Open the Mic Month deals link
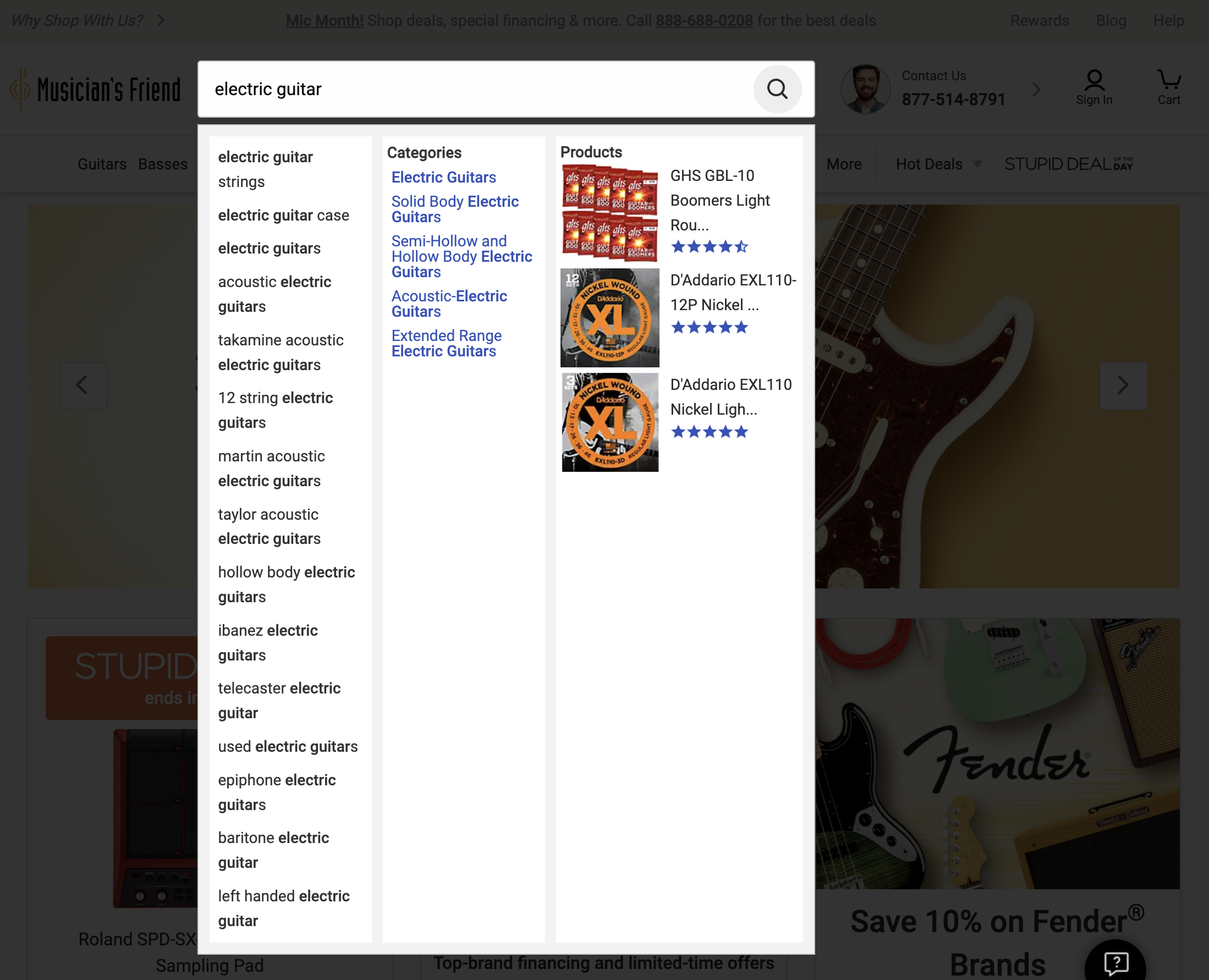The height and width of the screenshot is (980, 1209). click(323, 20)
